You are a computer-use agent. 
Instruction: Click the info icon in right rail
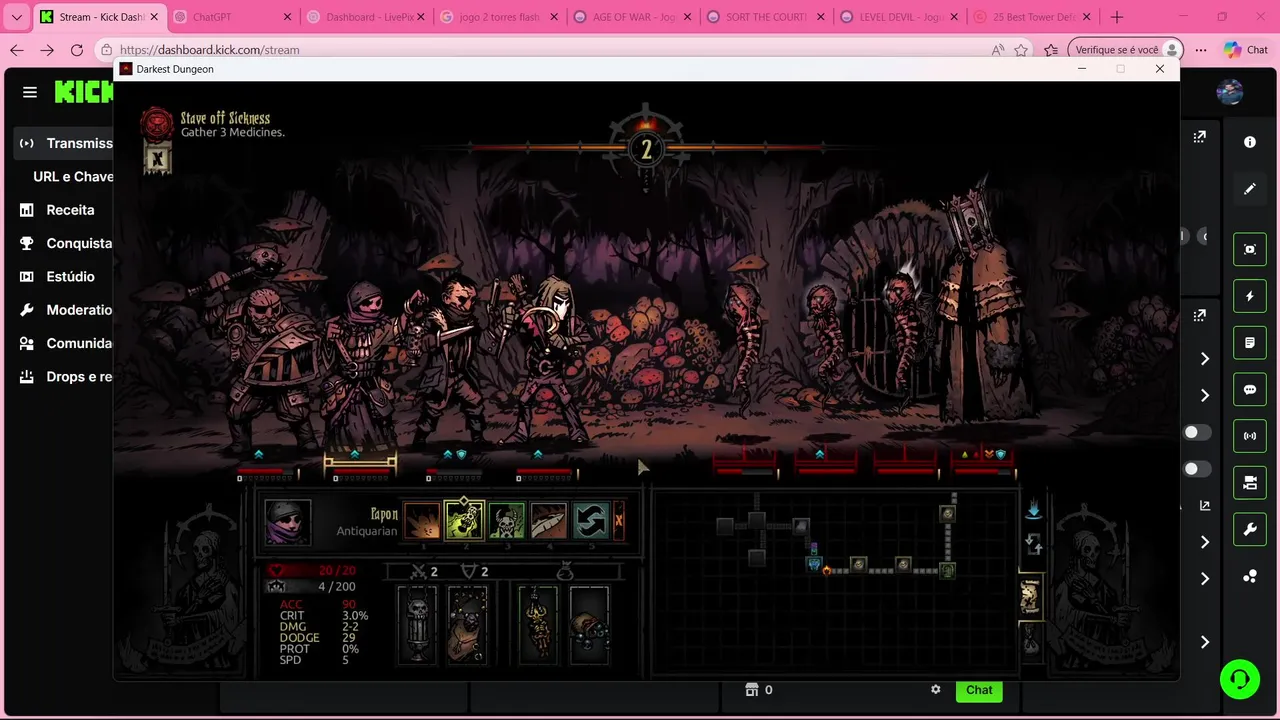point(1250,142)
